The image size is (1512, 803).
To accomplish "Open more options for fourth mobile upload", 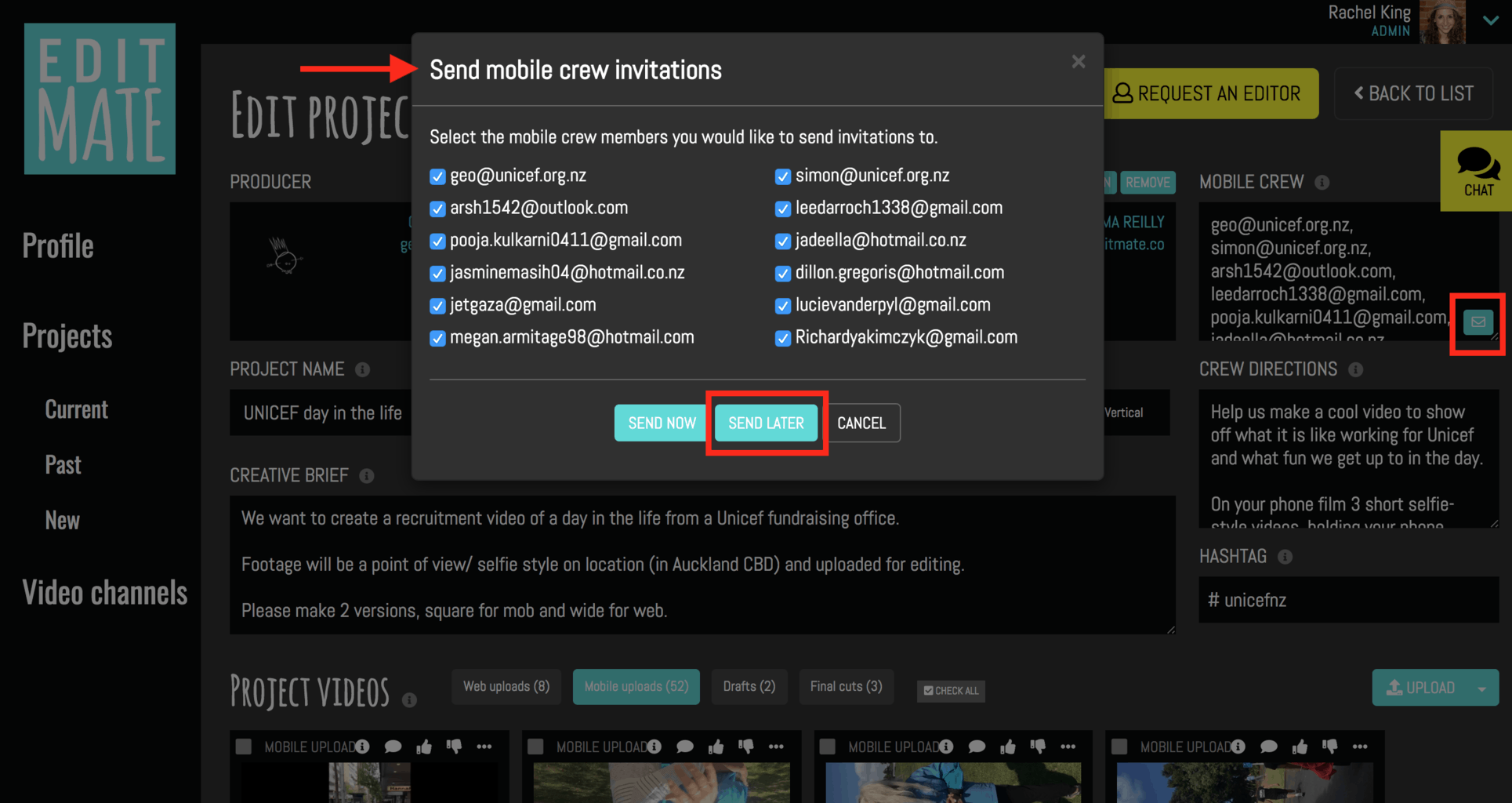I will pyautogui.click(x=1360, y=747).
